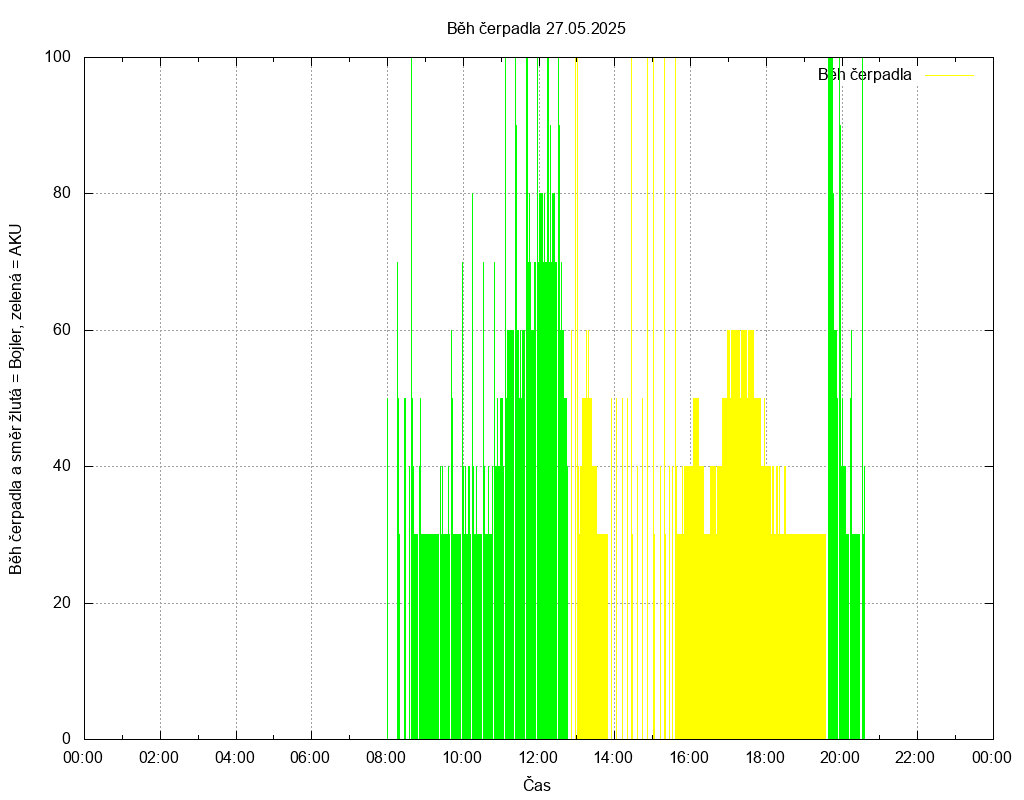Click the x-axis time label "18:00"
Screen dimensions: 1024x800
765,758
